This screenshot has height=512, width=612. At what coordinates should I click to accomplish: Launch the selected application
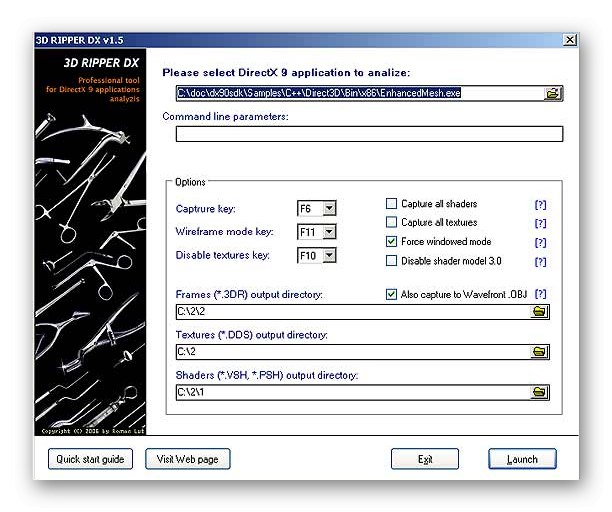pos(522,459)
